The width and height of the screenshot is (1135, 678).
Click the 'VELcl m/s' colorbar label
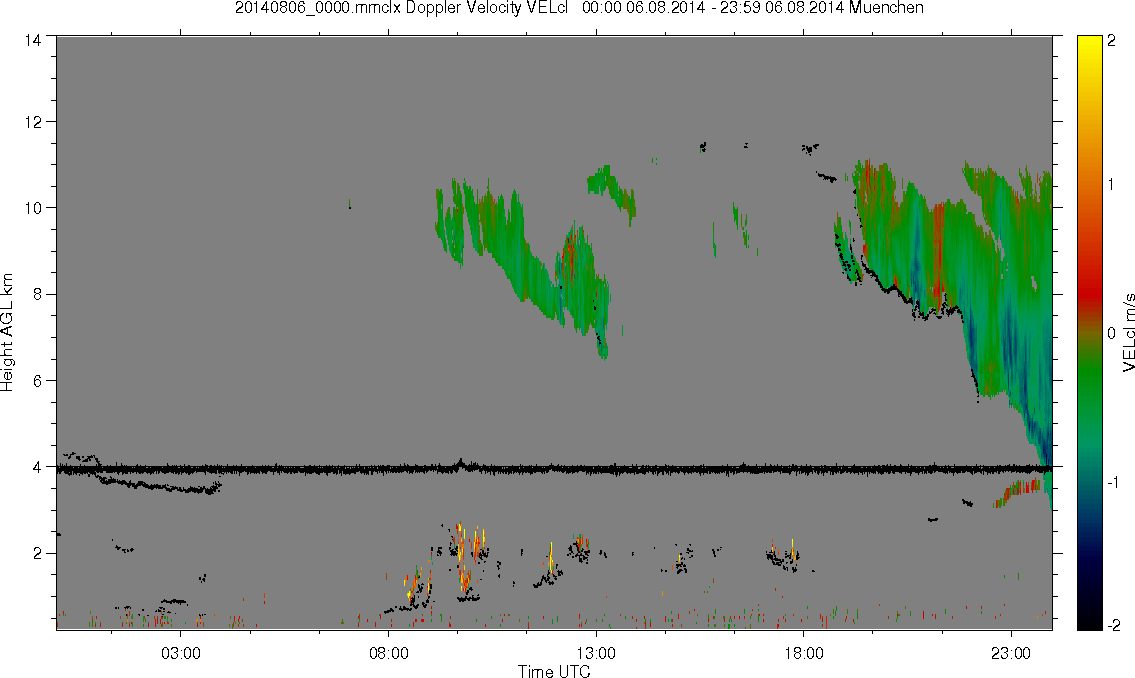click(1128, 333)
